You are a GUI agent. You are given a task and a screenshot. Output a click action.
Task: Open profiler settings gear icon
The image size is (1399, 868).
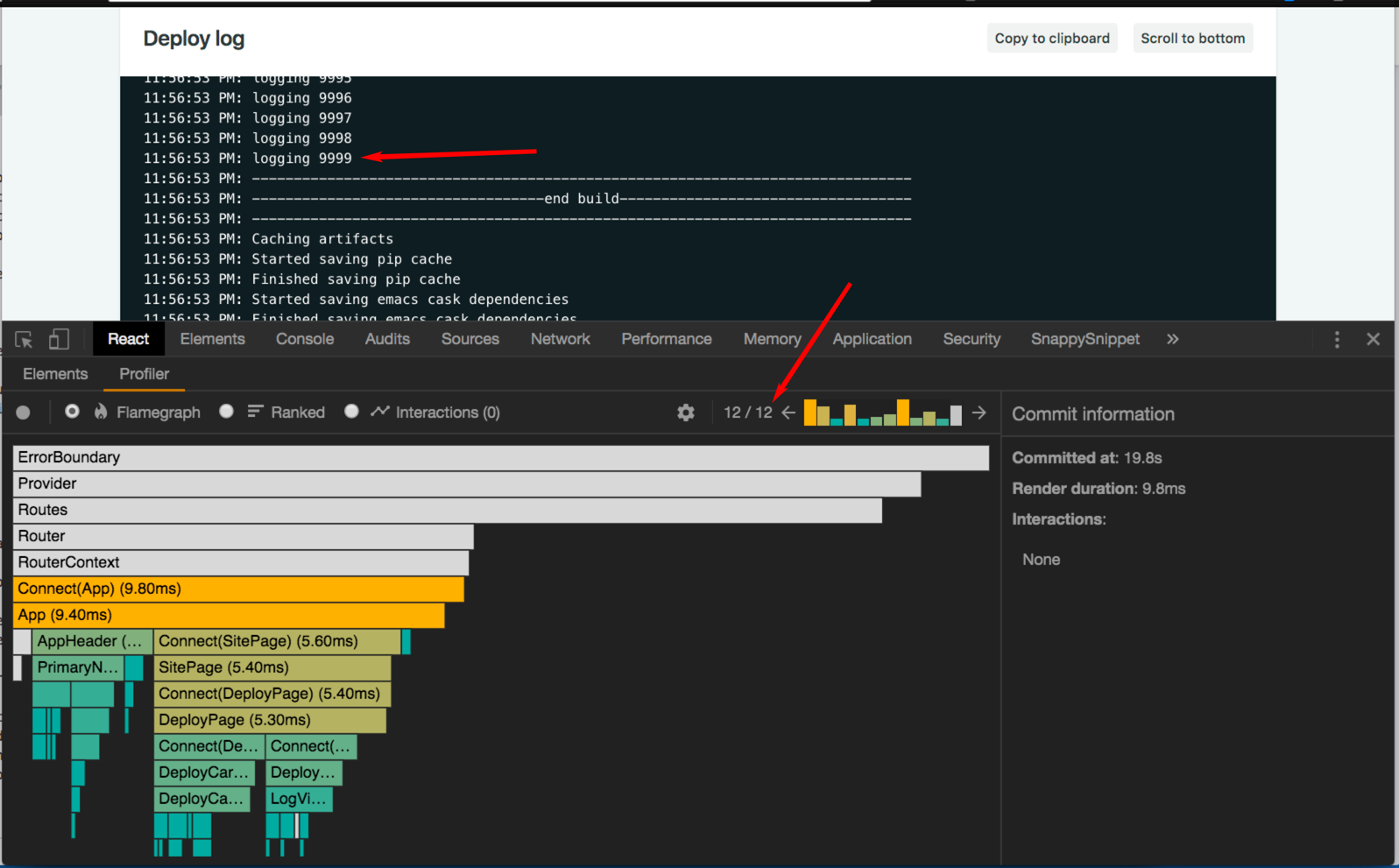[686, 413]
